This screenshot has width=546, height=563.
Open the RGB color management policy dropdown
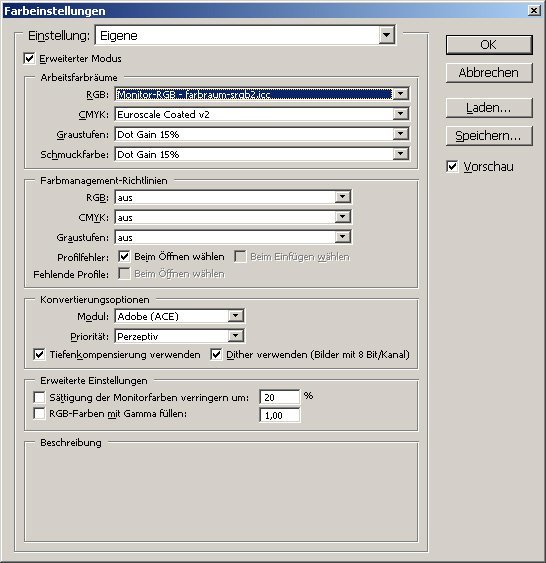tap(233, 197)
